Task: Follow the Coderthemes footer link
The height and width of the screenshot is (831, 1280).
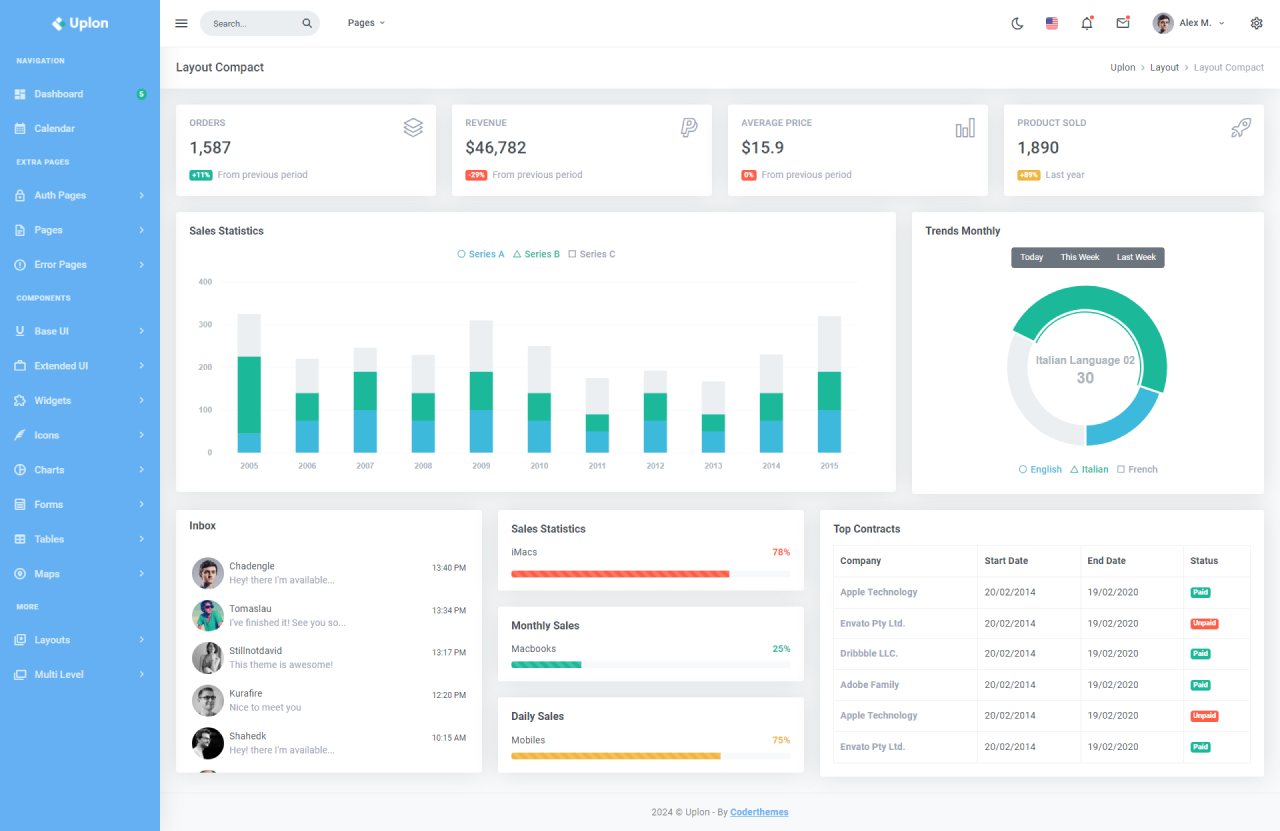Action: coord(759,812)
